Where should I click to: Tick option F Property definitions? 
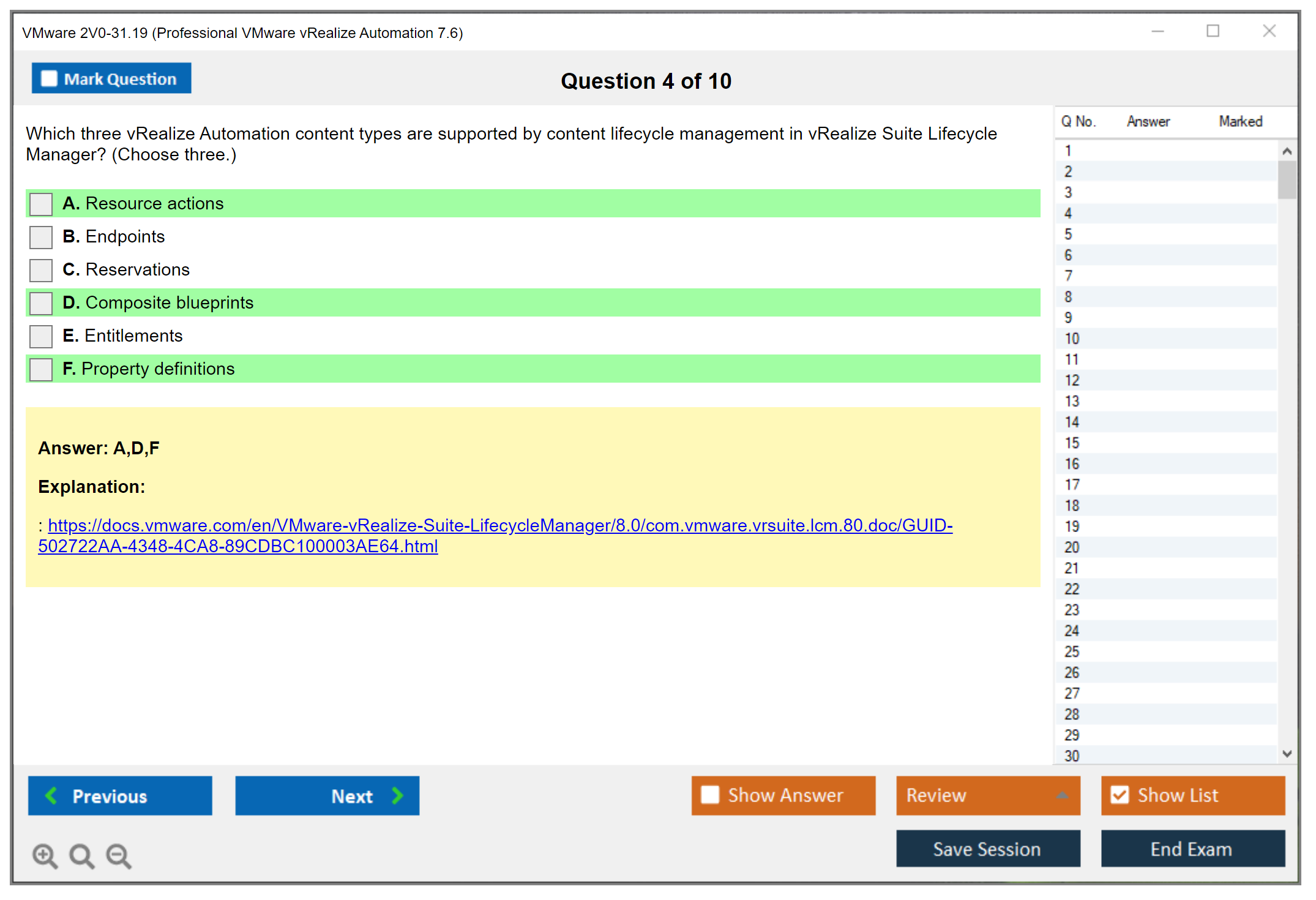pos(41,369)
